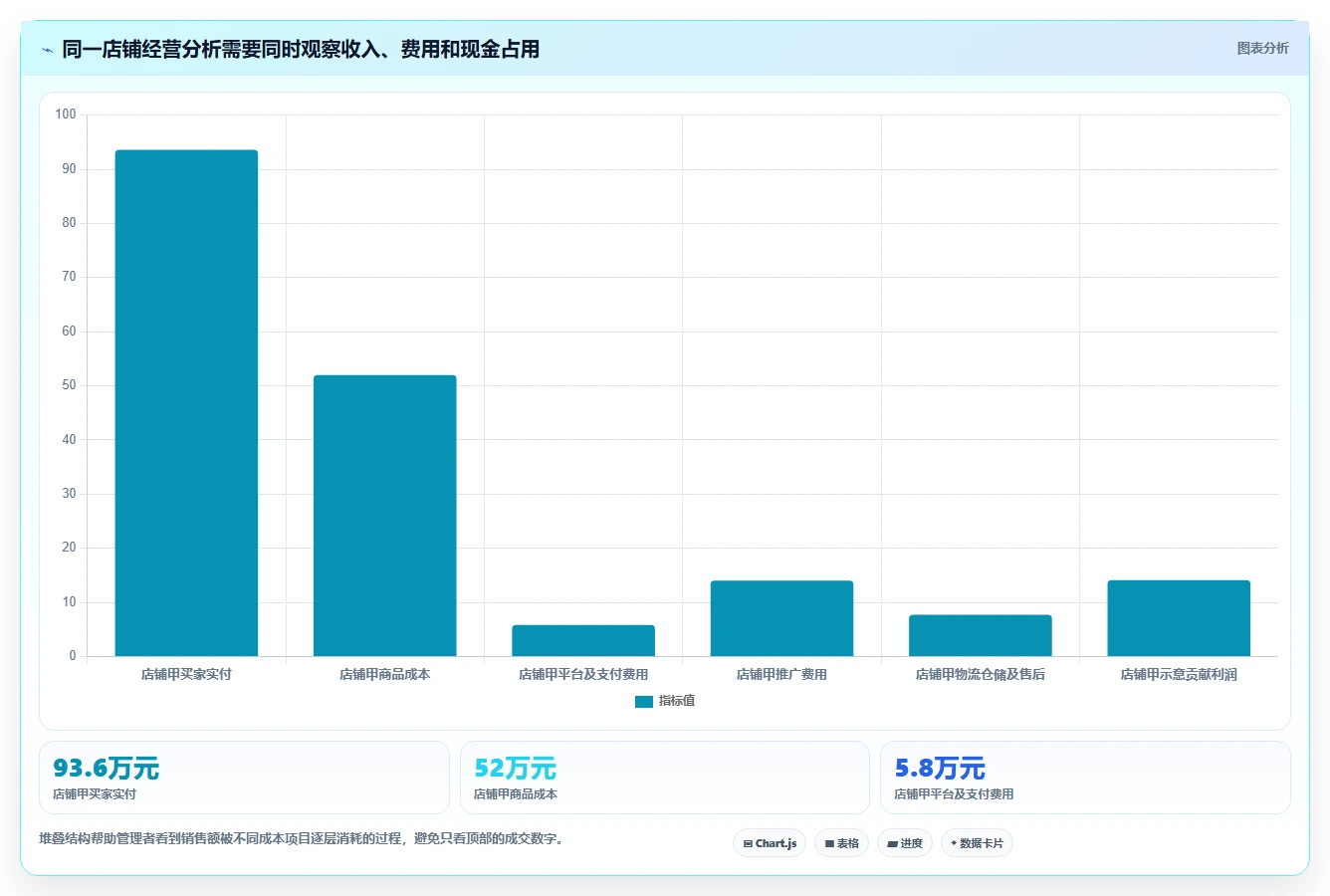Click the 指标值 legend label
The height and width of the screenshot is (896, 1330).
point(677,701)
